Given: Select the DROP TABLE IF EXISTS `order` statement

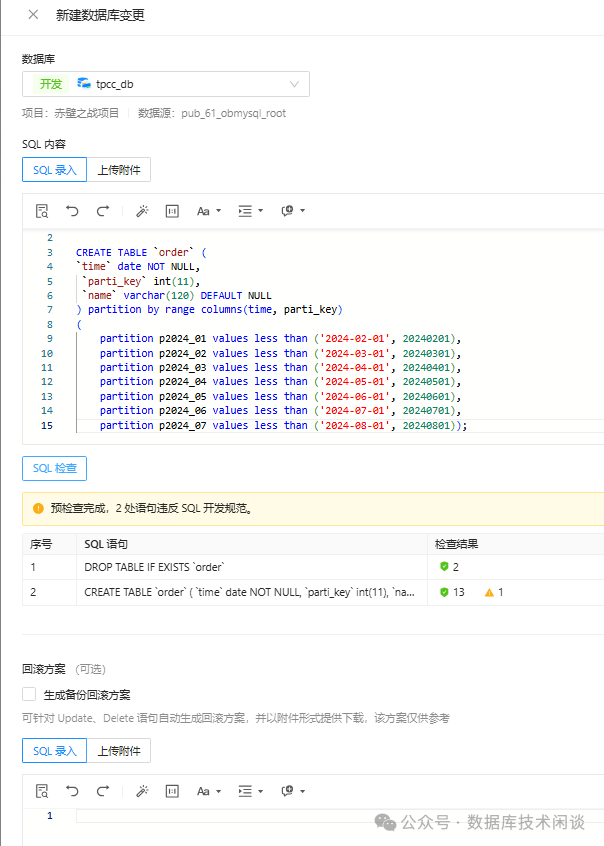Looking at the screenshot, I should (x=154, y=567).
